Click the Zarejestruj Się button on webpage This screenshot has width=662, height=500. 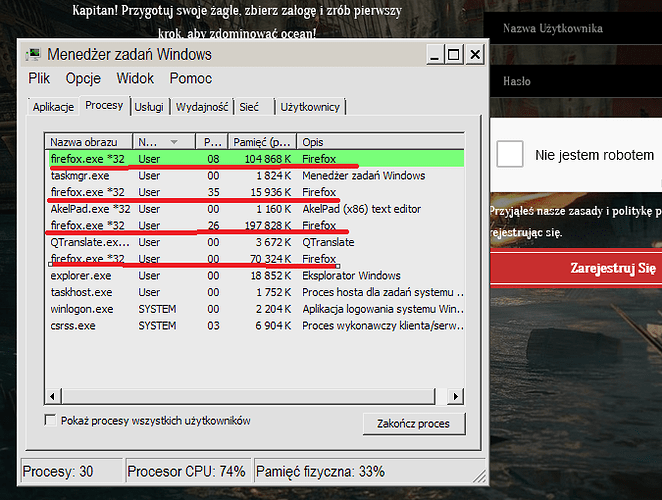tap(576, 268)
